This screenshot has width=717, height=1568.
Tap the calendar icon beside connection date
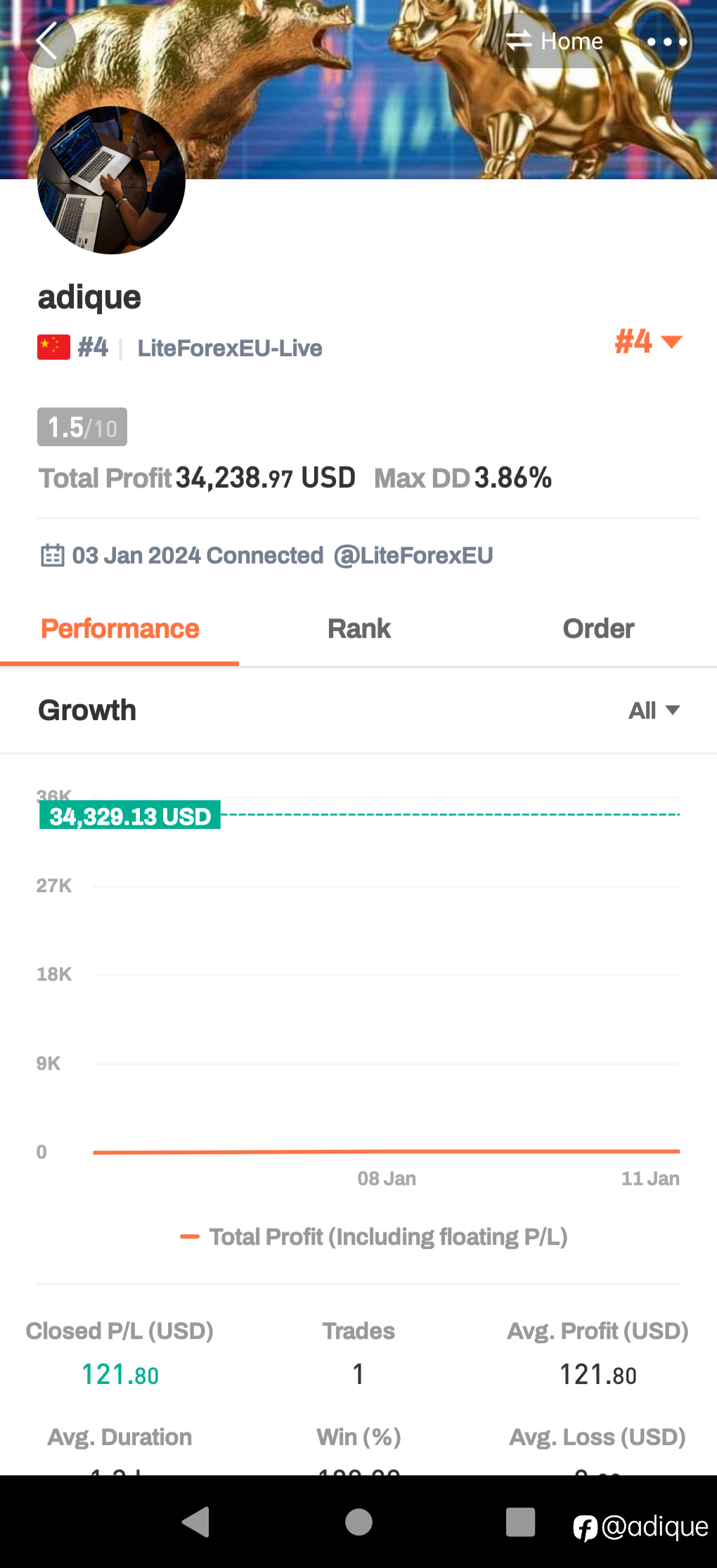(x=53, y=555)
